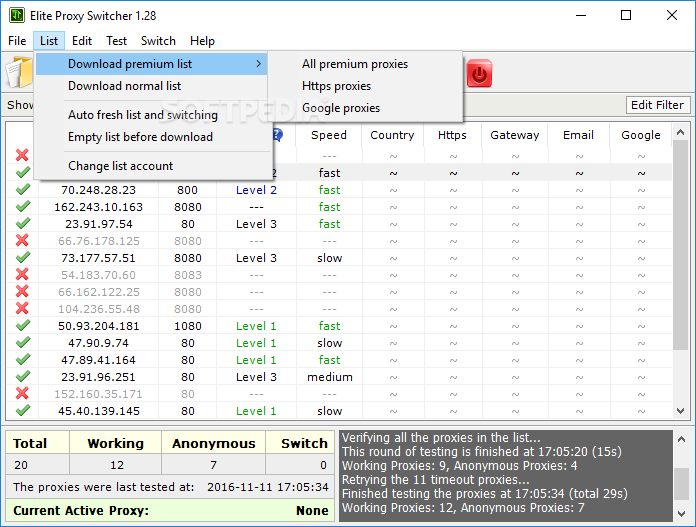Click the last tested time 2016-11-11 17:05:34

[x=268, y=487]
